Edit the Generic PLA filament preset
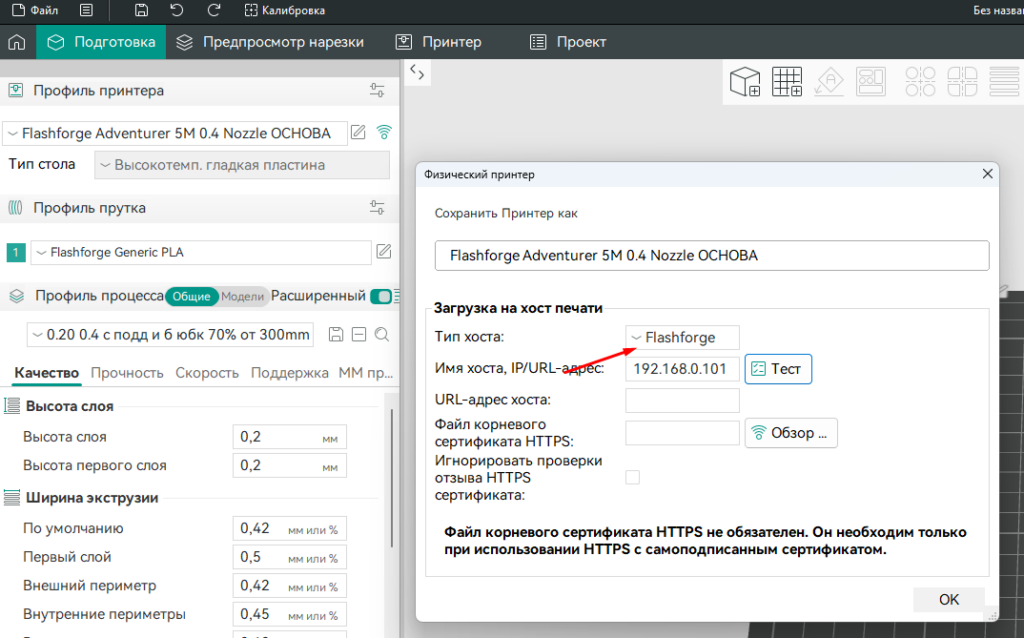1024x638 pixels. coord(384,251)
